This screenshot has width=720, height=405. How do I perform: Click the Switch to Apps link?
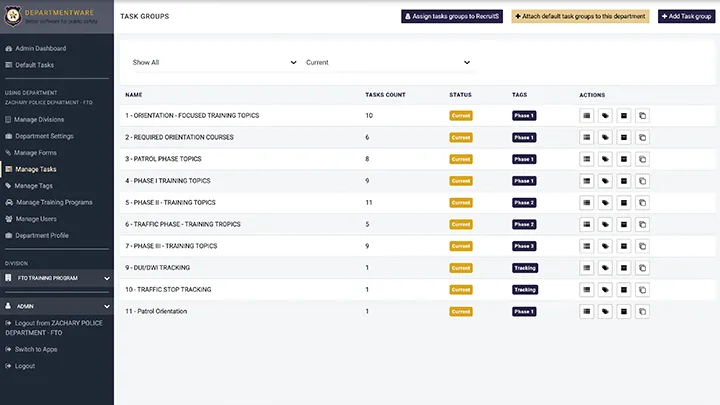(x=36, y=349)
